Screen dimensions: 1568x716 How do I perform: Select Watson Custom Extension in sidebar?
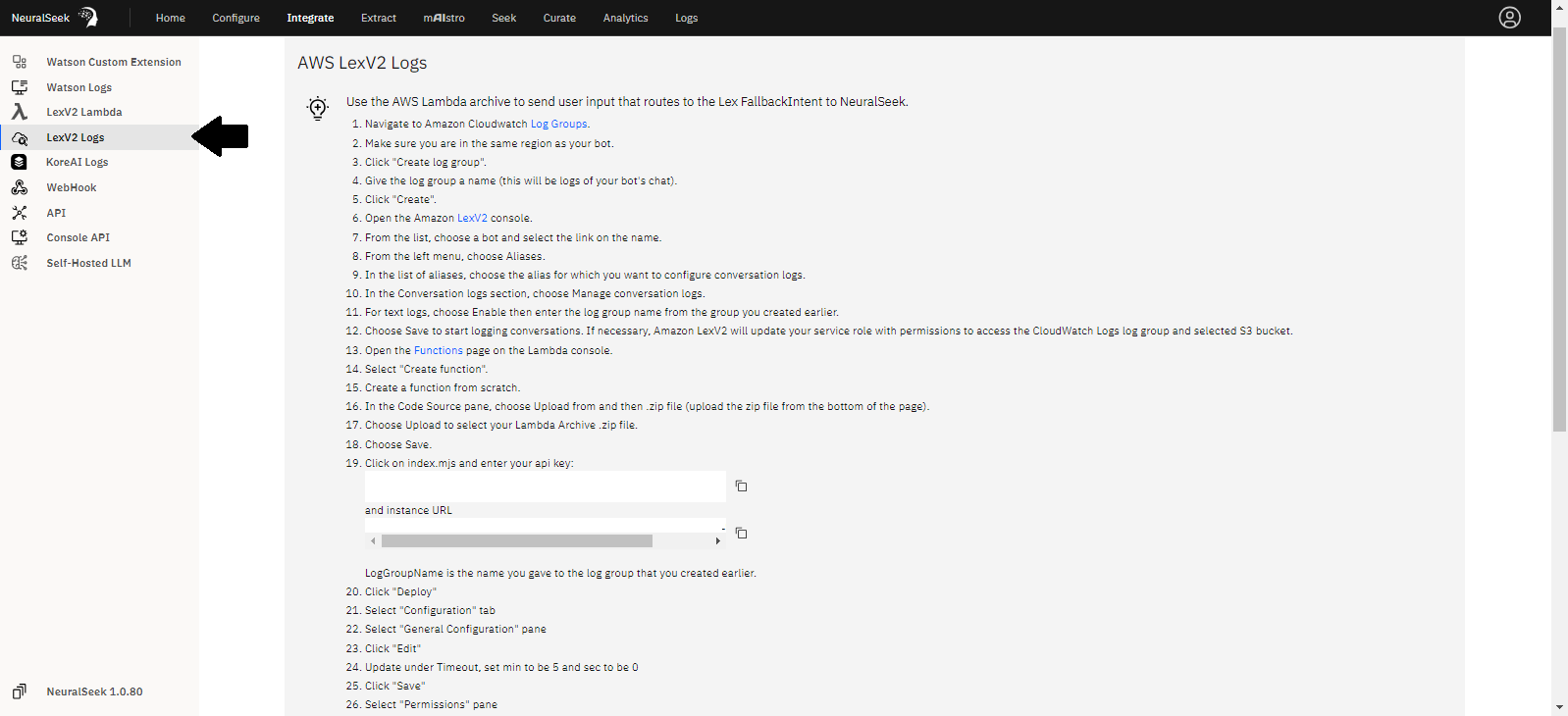pos(114,62)
